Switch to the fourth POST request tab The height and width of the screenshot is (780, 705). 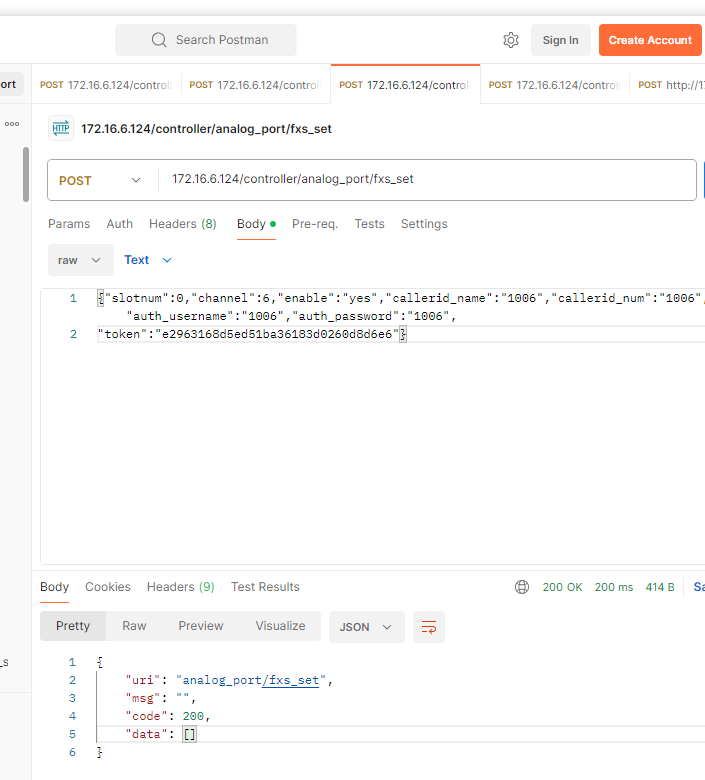click(555, 85)
